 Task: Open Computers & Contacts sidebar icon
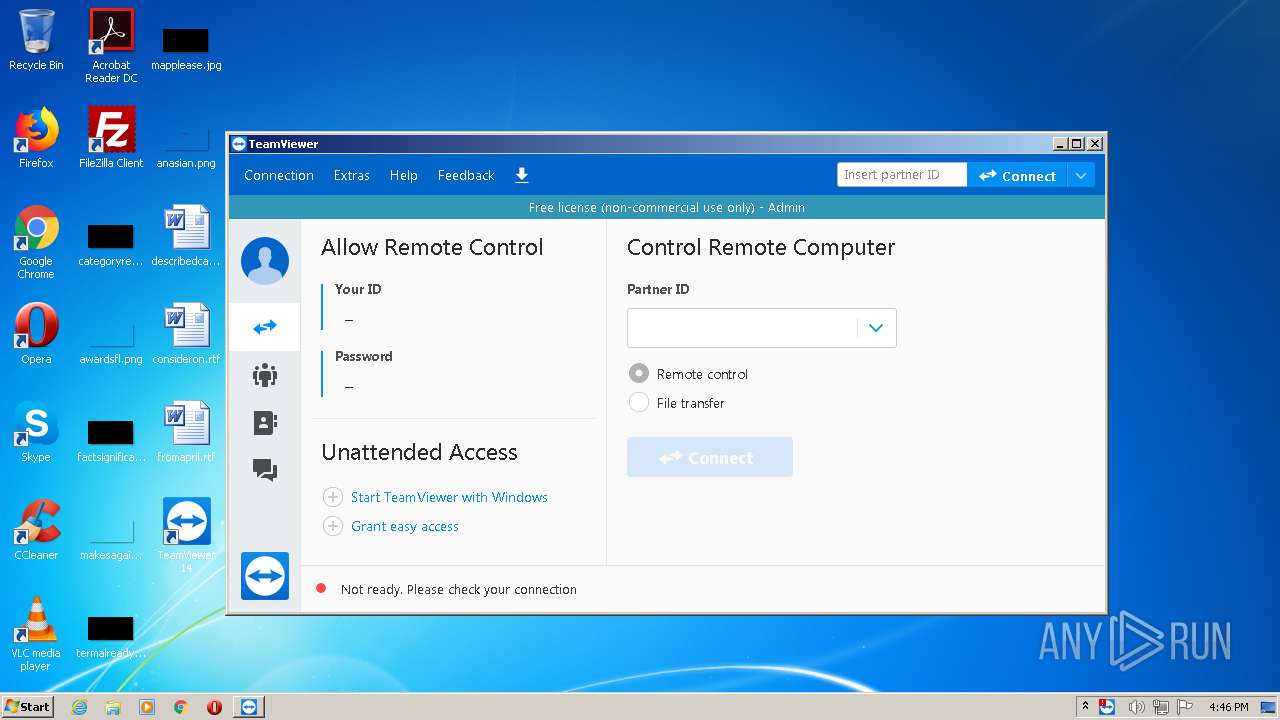(x=265, y=423)
